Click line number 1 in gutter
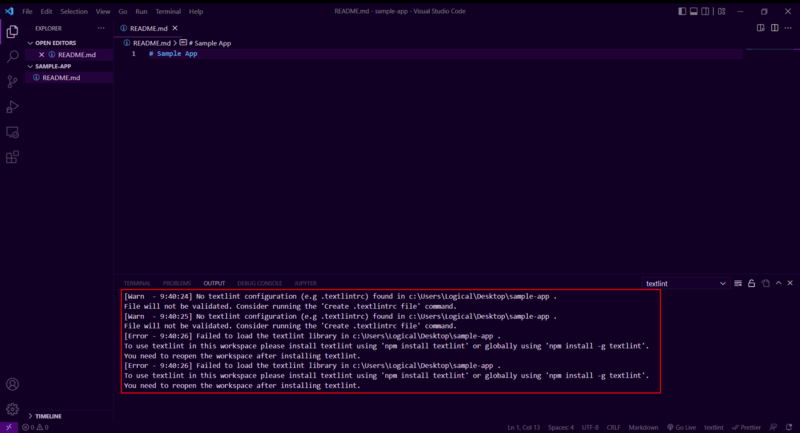Screen dimensions: 800x433 (x=134, y=54)
